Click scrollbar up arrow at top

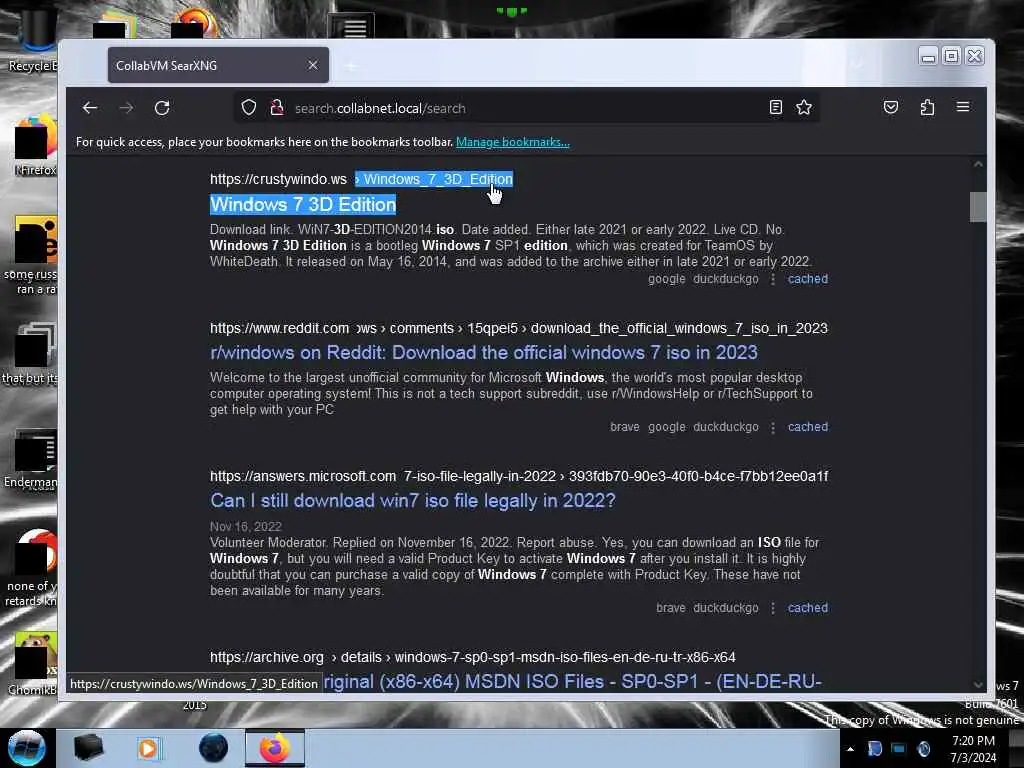(x=978, y=165)
